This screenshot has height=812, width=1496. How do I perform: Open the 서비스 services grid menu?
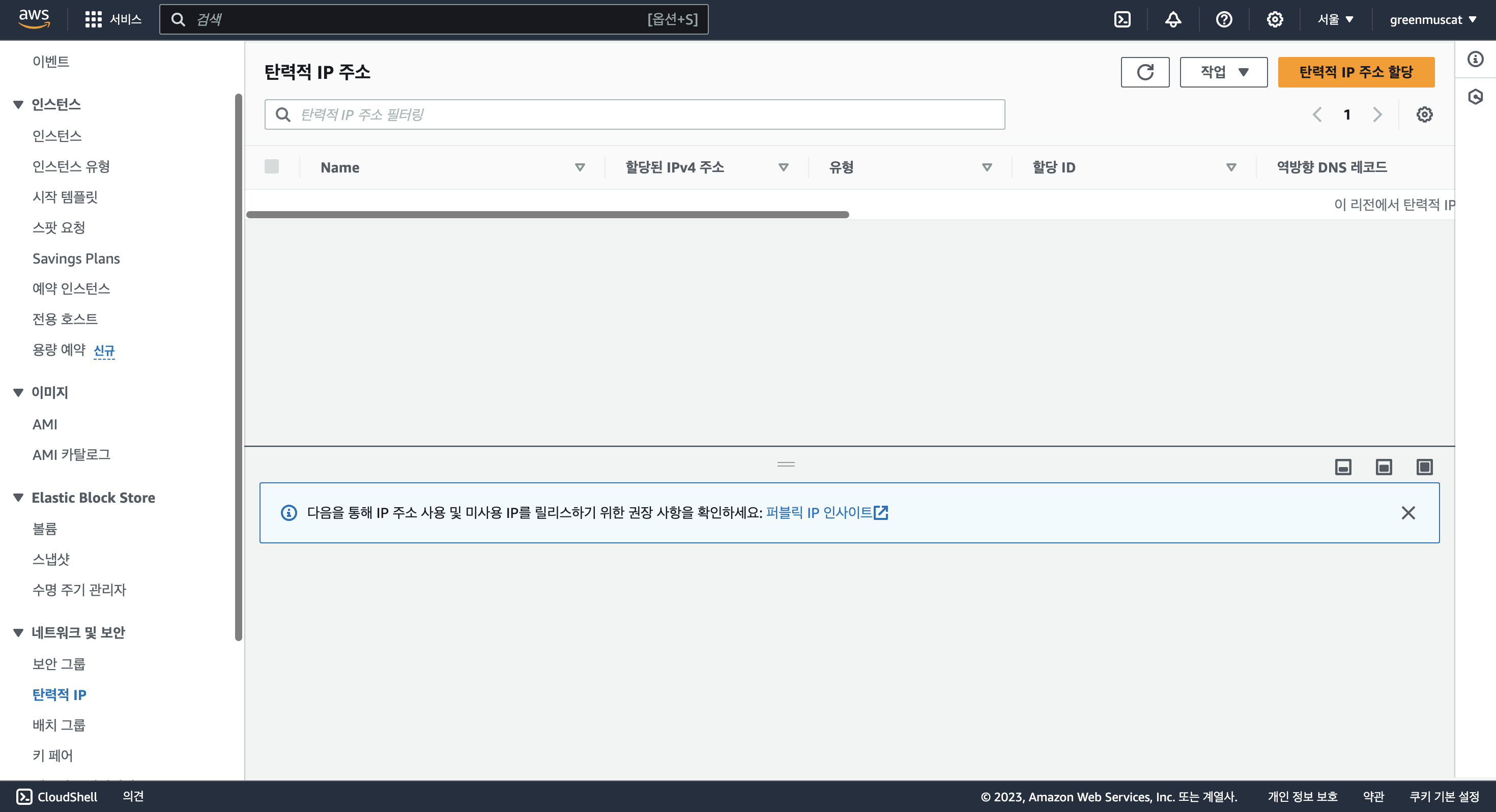[x=112, y=19]
